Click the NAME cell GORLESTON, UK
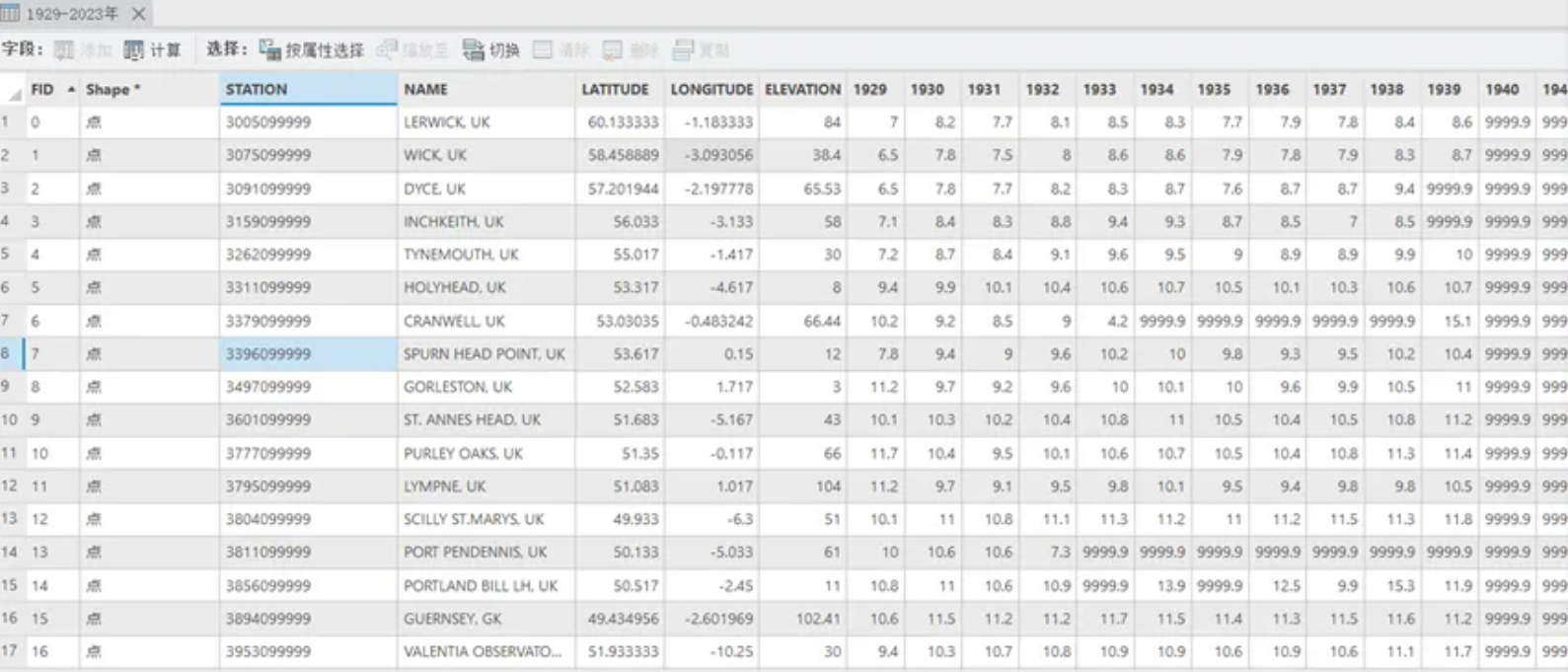 (486, 387)
